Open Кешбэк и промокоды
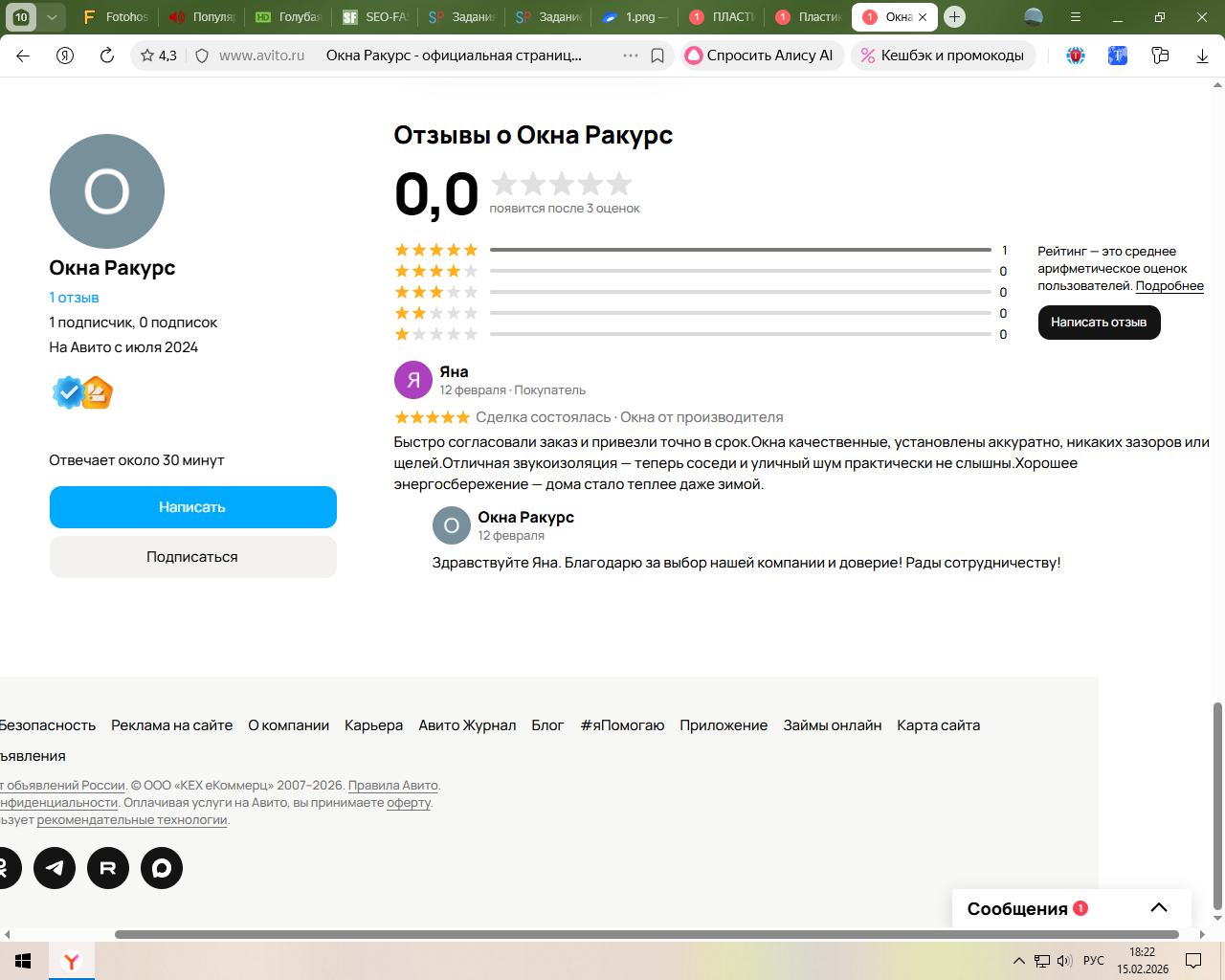 coord(944,56)
